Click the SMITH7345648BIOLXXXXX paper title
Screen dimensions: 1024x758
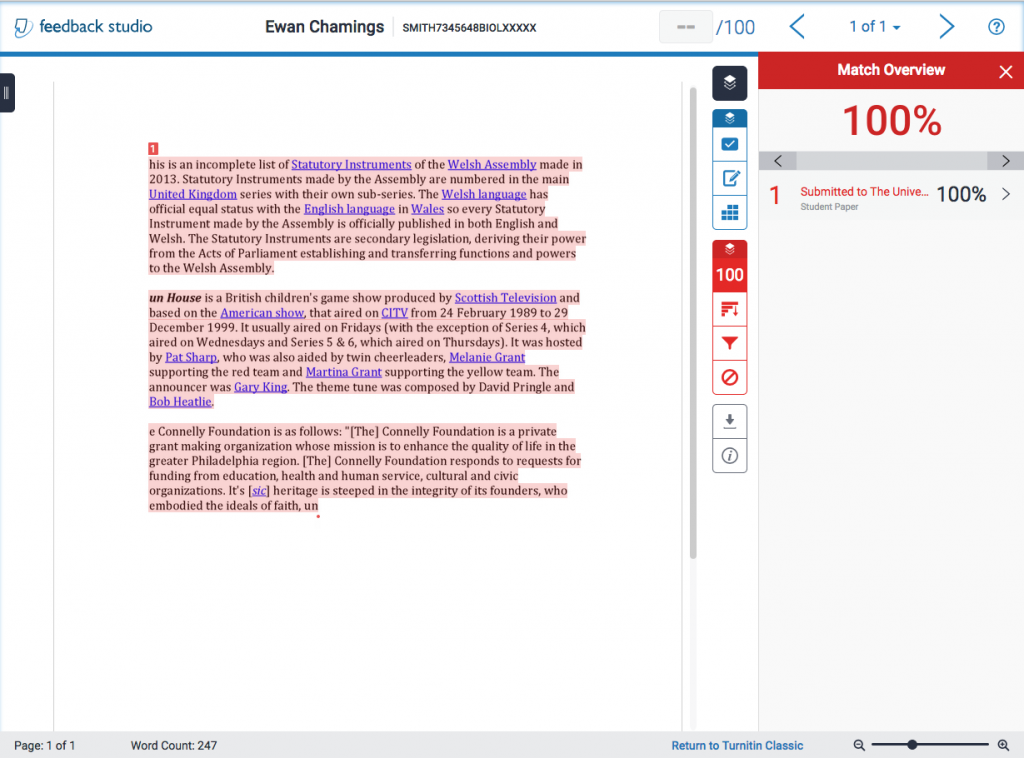469,28
